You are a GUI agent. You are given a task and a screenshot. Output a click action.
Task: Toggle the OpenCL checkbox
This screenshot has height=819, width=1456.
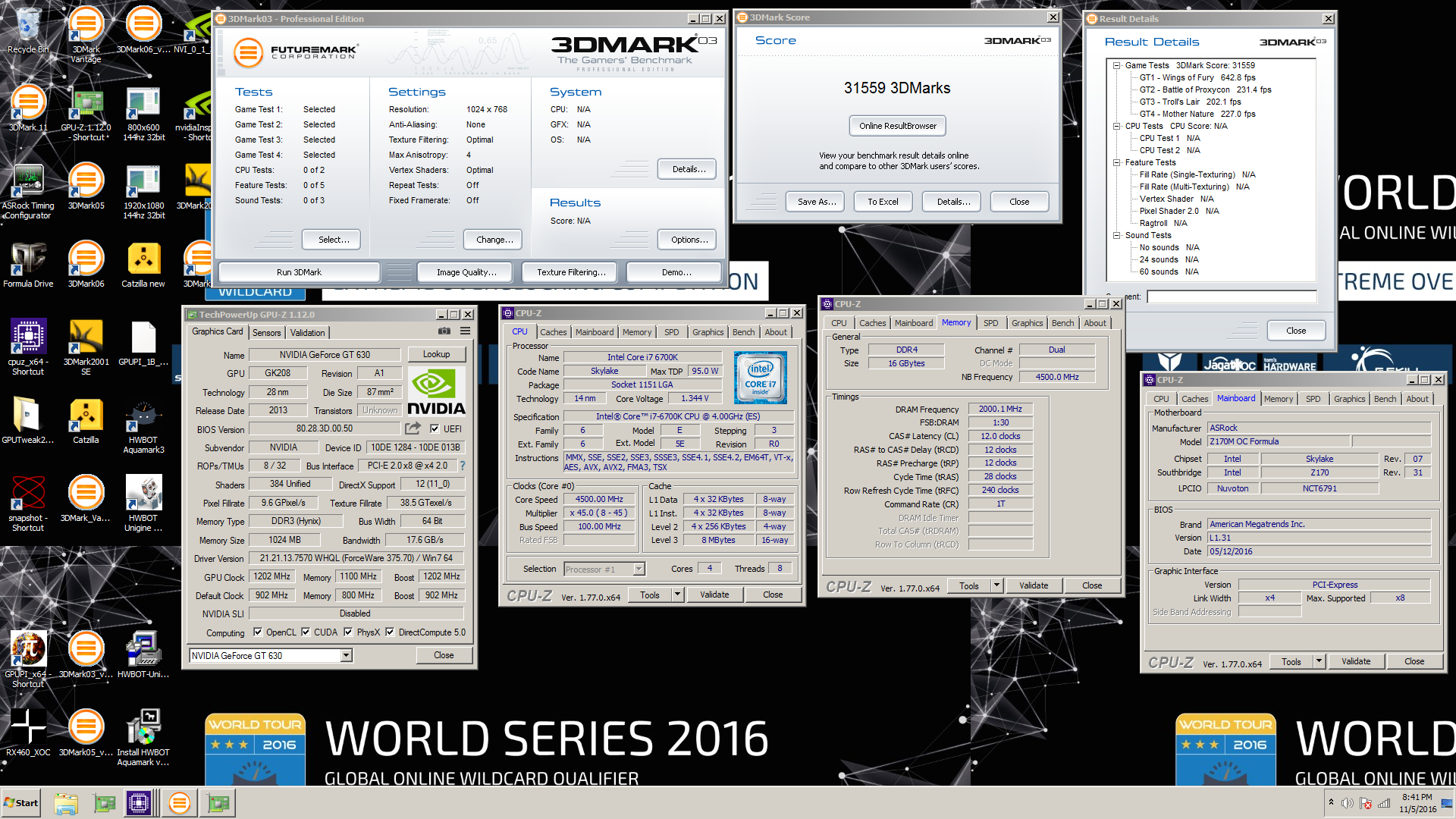coord(258,632)
